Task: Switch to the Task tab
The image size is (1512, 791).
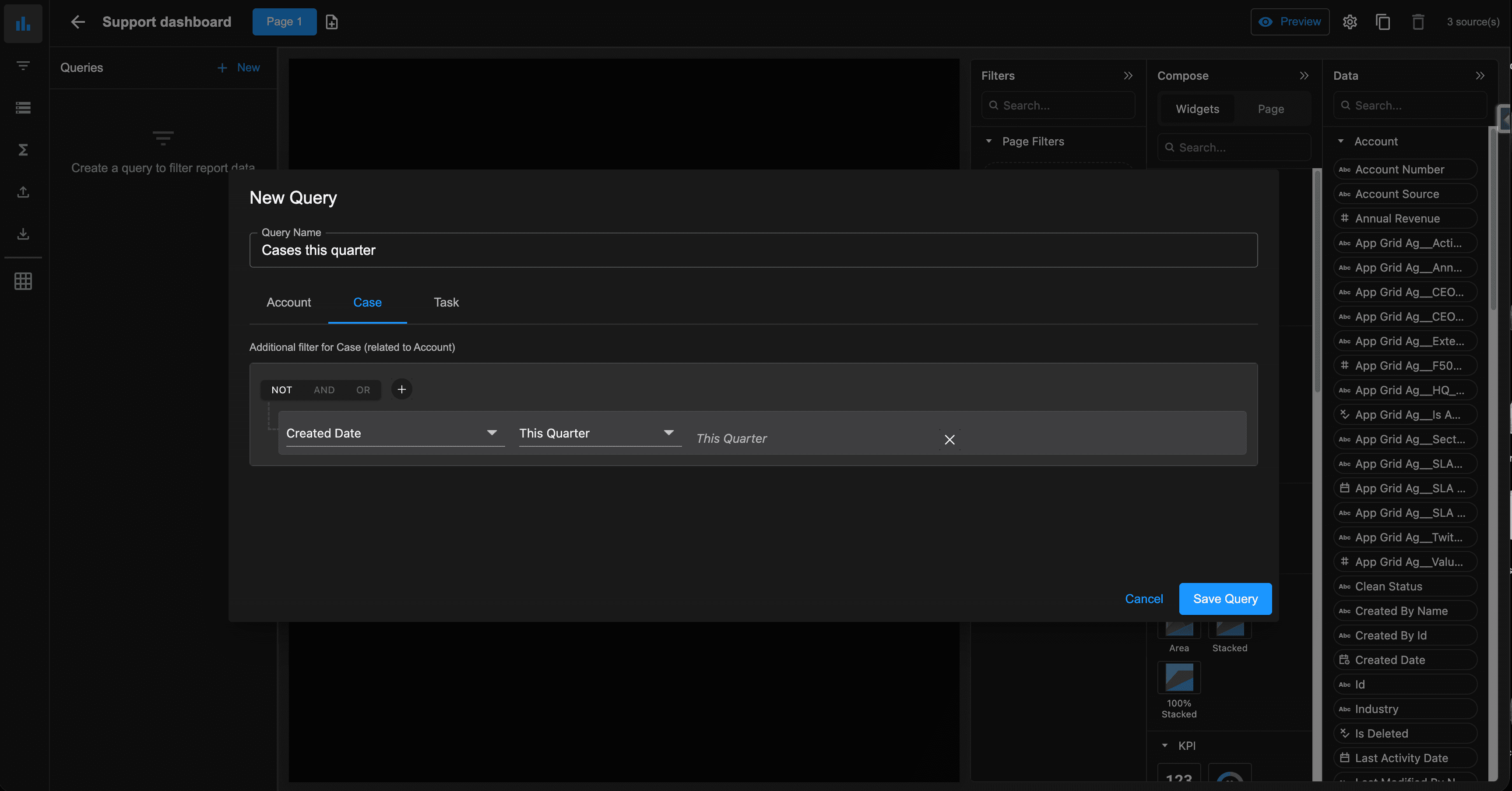Action: pos(446,302)
